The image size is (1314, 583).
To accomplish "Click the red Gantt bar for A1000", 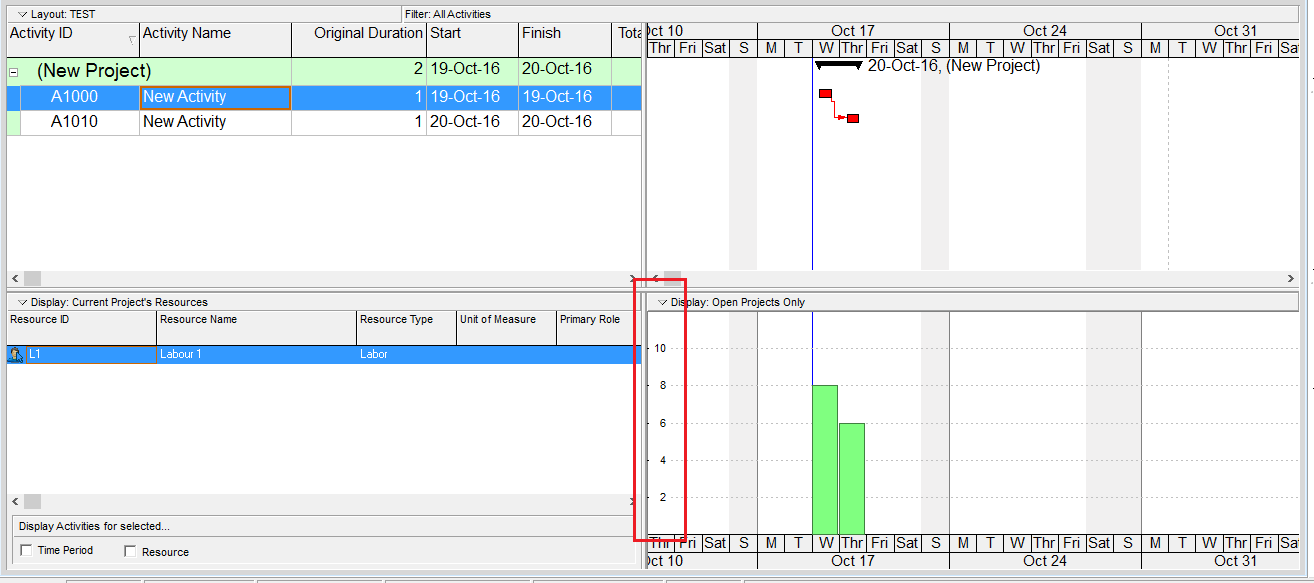I will (x=825, y=94).
